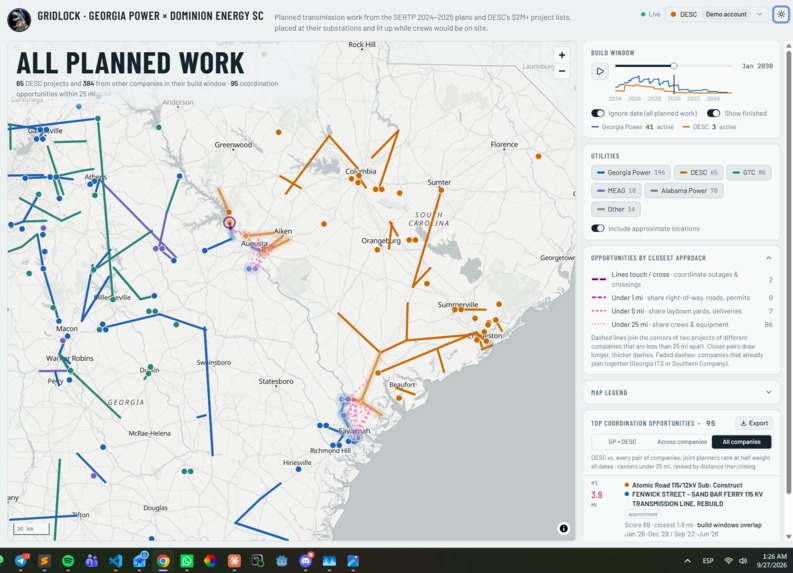This screenshot has height=573, width=793.
Task: Toggle the Alabama Power utility filter chip
Action: [684, 191]
